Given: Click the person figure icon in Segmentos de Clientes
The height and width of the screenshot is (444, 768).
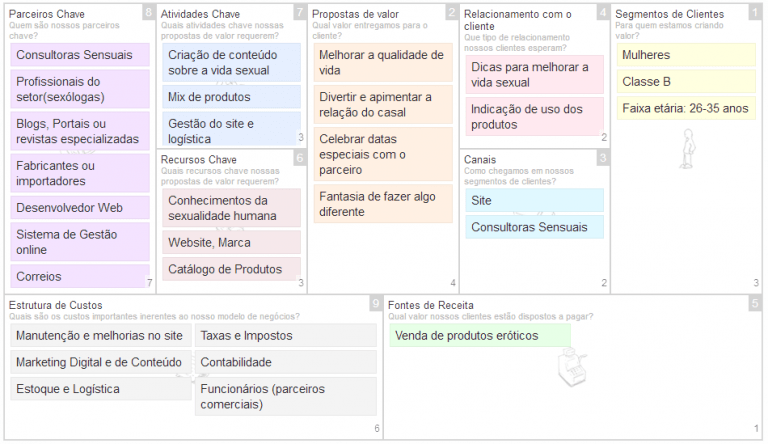Looking at the screenshot, I should [688, 148].
